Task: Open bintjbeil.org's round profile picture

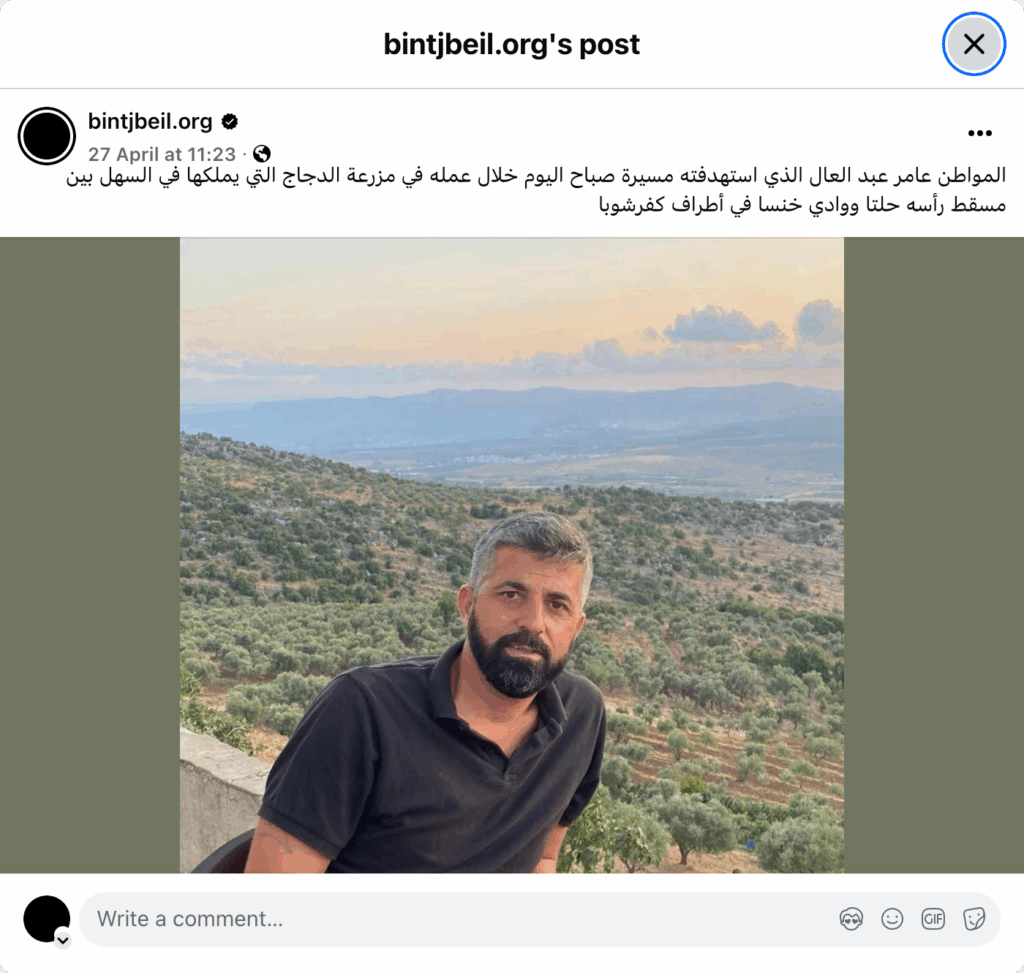Action: [46, 136]
